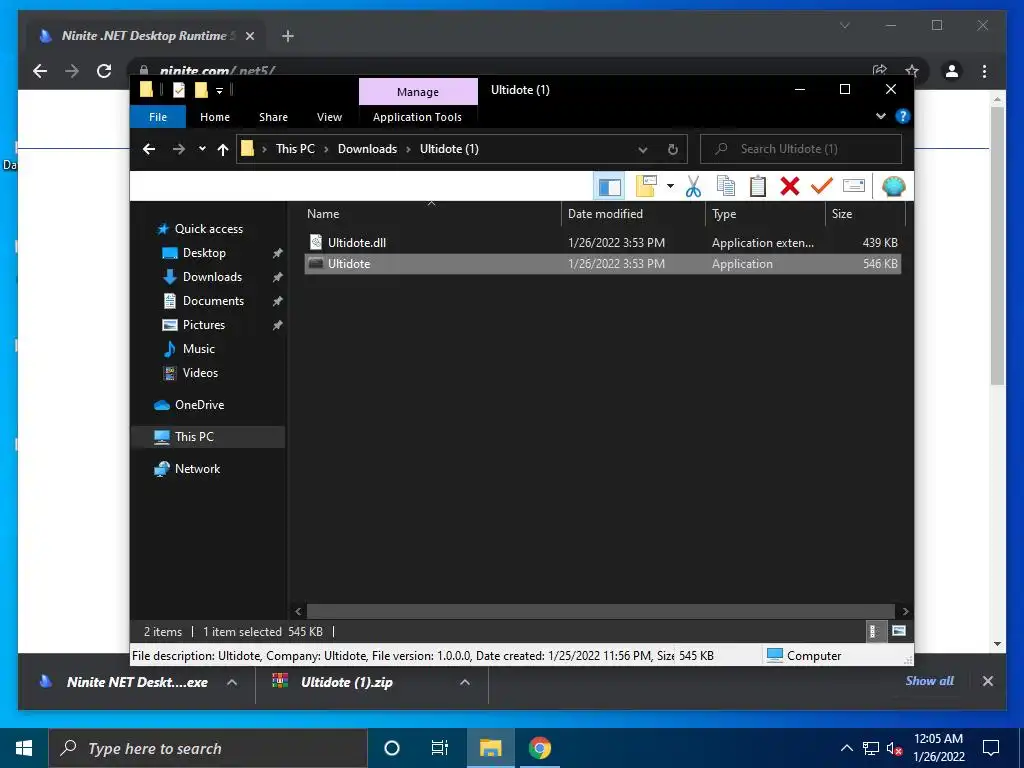The image size is (1024, 768).
Task: Open Videos in navigation pane
Action: [x=200, y=373]
